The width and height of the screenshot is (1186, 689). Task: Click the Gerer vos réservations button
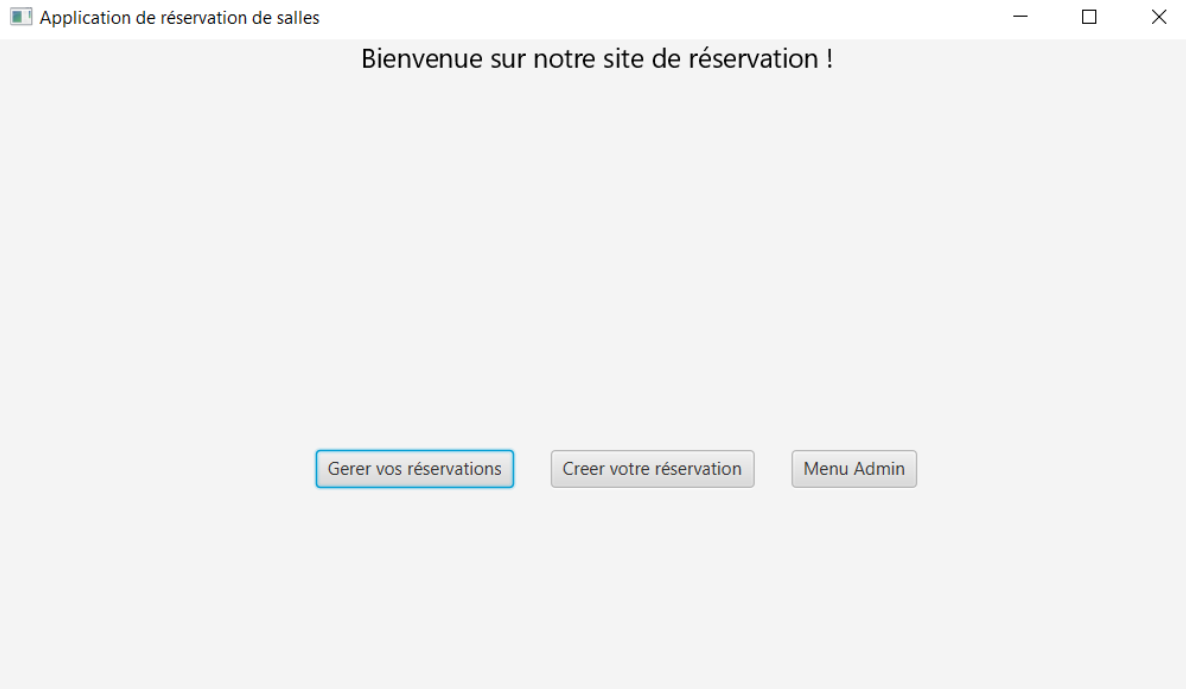click(414, 469)
